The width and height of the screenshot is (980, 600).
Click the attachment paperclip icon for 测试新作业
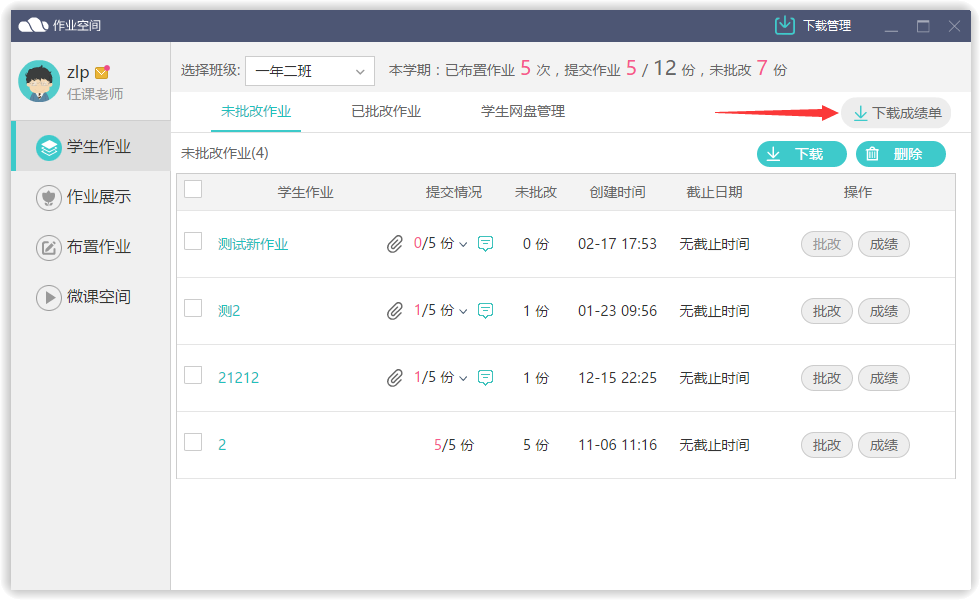(x=395, y=244)
